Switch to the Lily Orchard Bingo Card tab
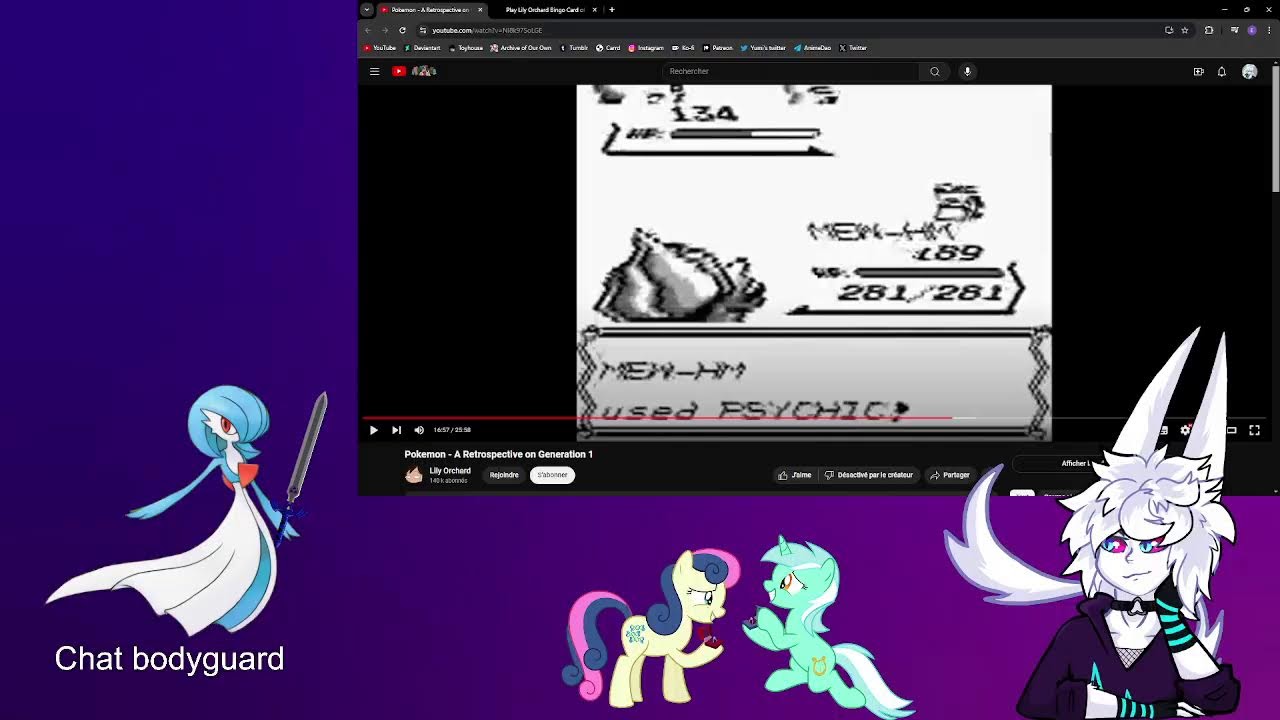 point(544,10)
